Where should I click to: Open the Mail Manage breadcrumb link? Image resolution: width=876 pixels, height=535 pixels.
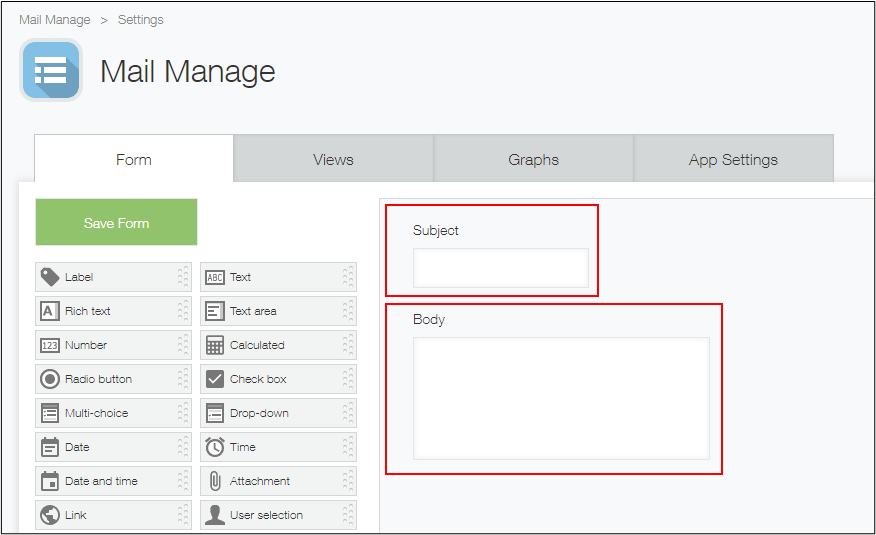coord(54,20)
